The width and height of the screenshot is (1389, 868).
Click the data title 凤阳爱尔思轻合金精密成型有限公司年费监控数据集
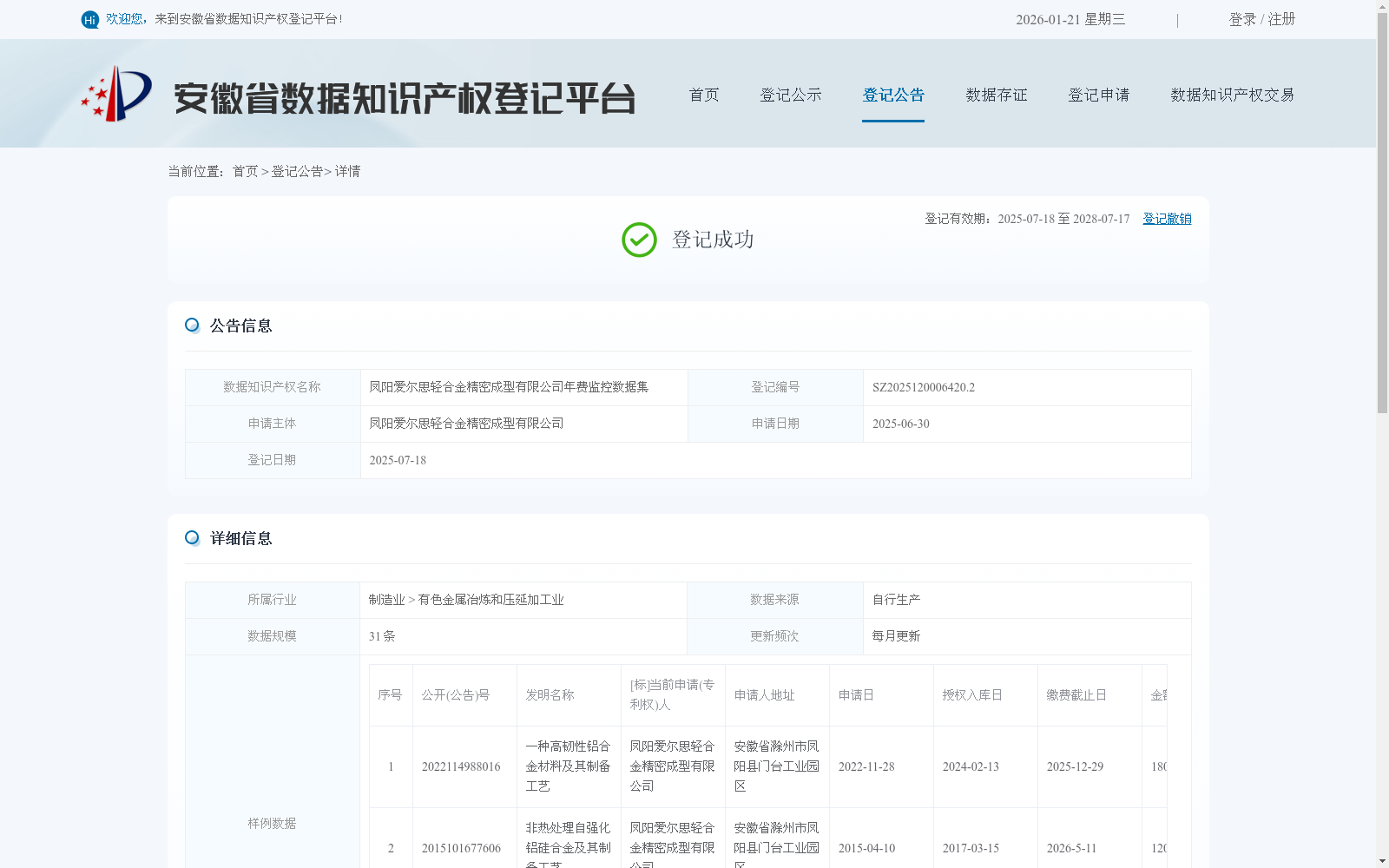point(509,387)
